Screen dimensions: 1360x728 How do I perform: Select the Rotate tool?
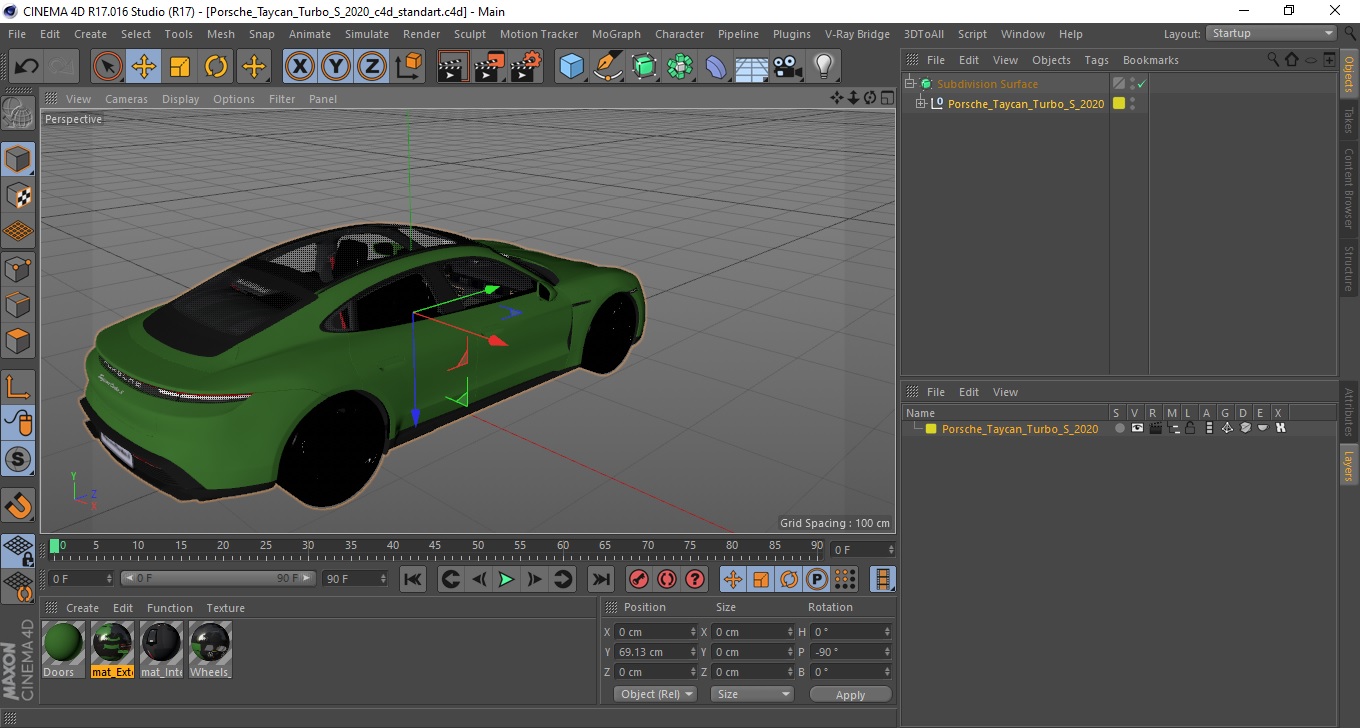[216, 67]
